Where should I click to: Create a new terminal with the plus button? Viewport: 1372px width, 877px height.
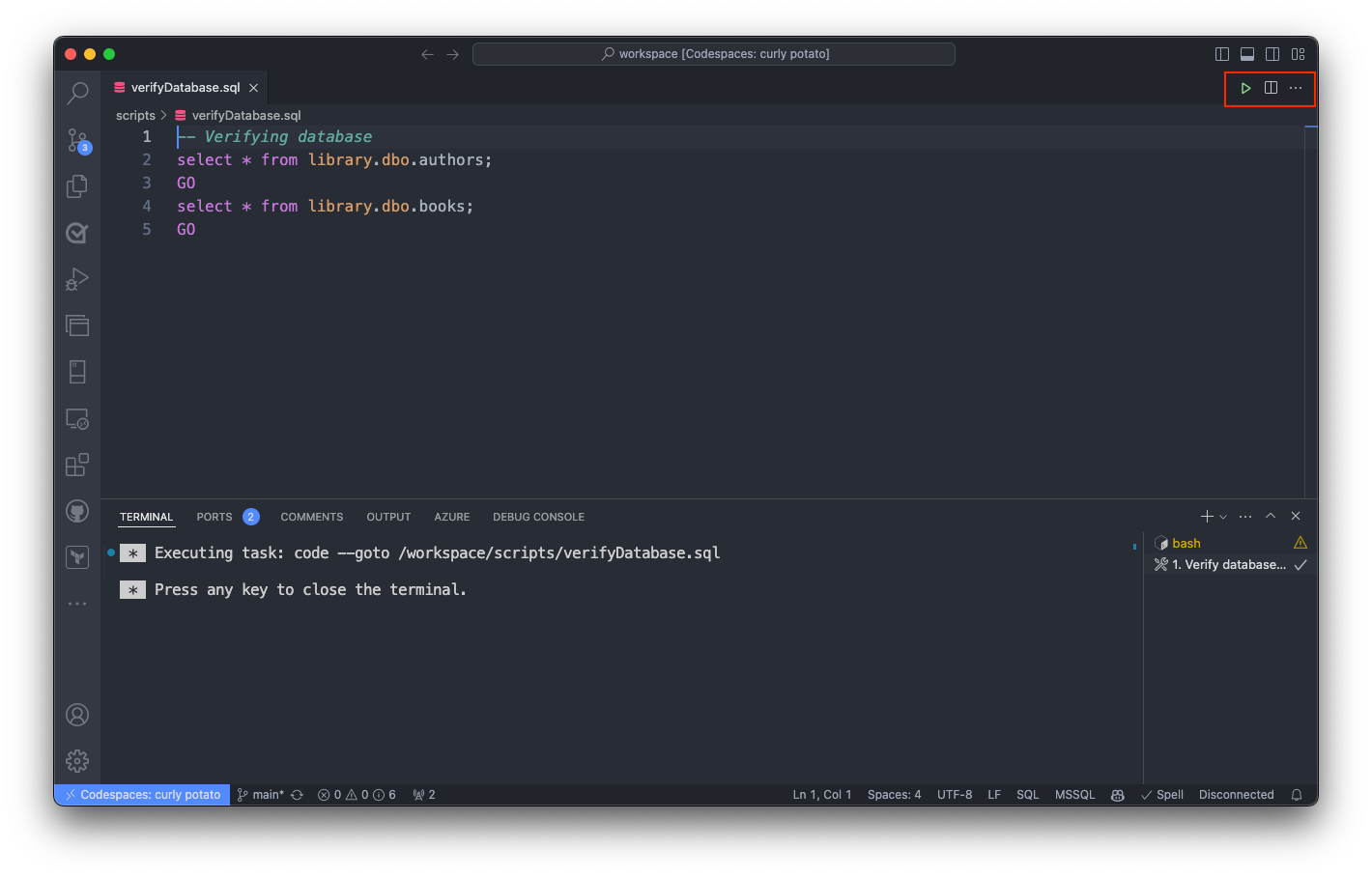click(x=1206, y=516)
